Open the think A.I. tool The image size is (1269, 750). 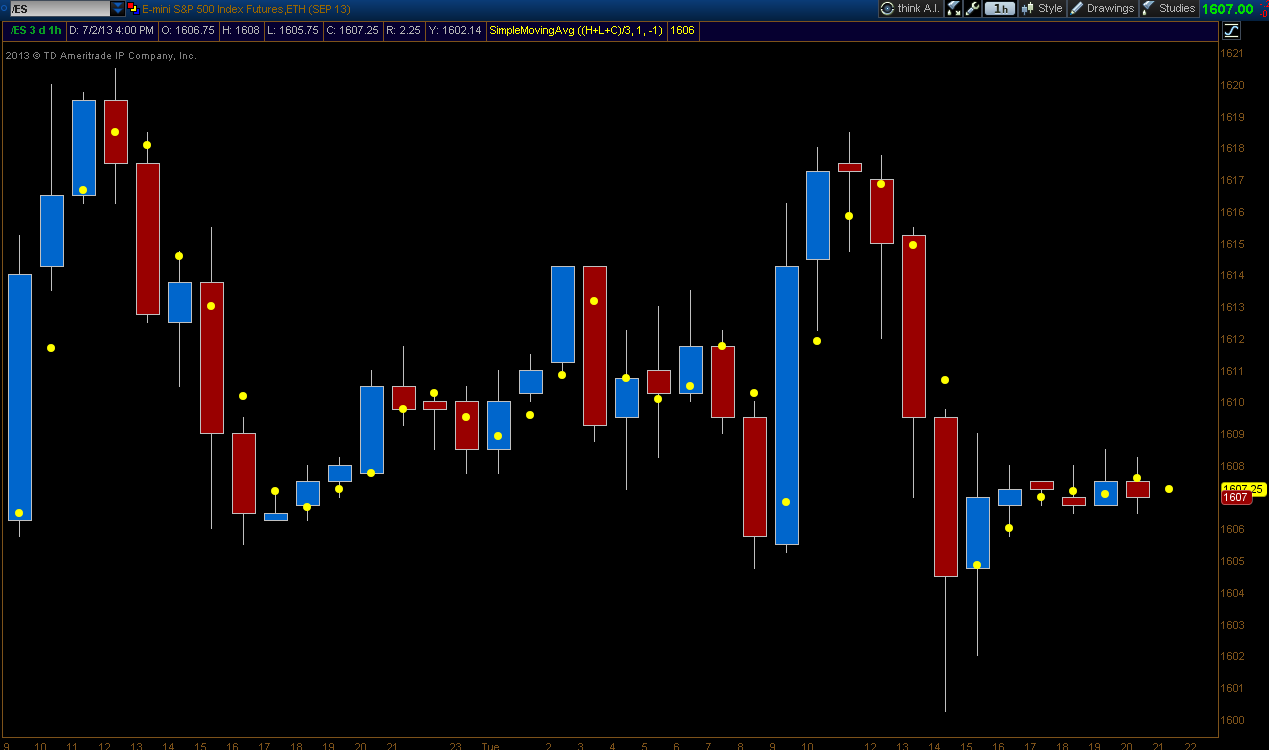coord(910,8)
